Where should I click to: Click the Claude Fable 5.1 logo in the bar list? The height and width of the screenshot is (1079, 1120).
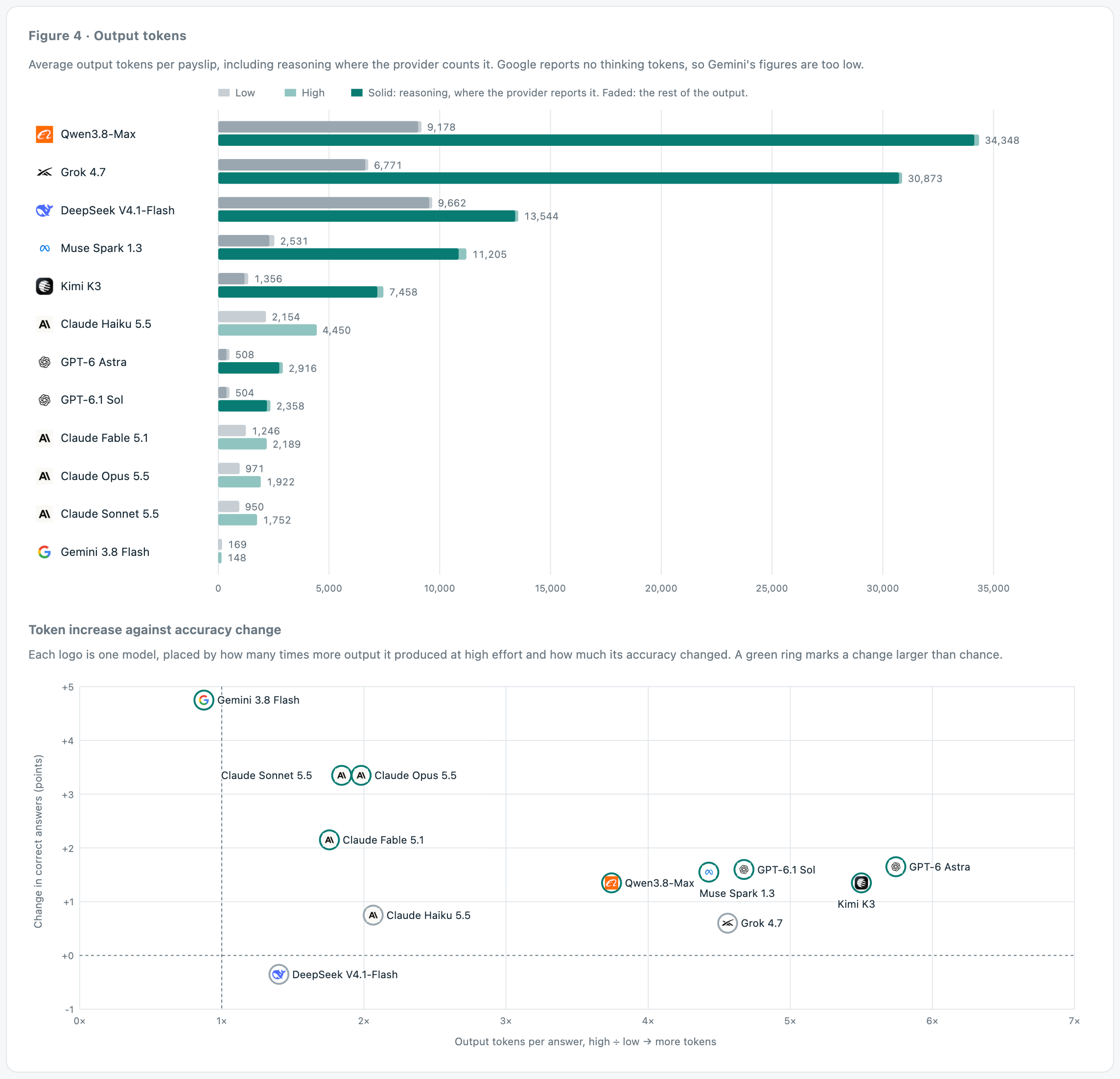pyautogui.click(x=45, y=438)
